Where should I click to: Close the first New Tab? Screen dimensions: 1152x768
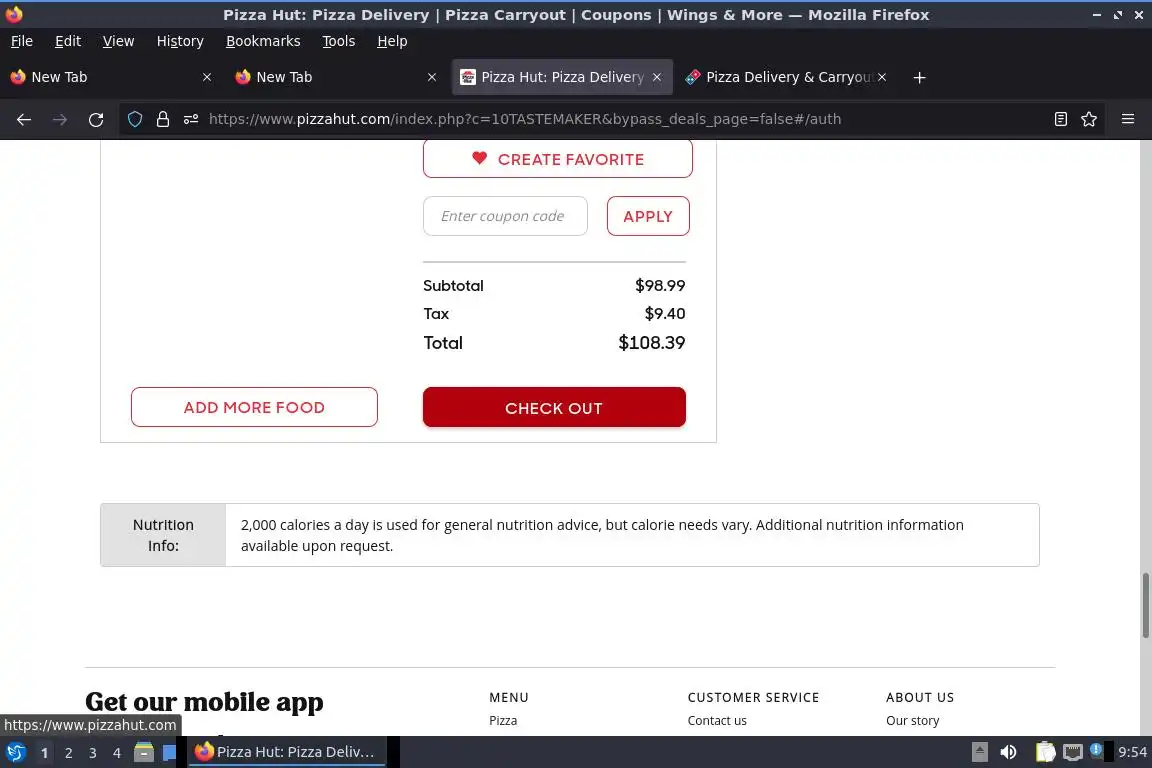click(207, 77)
